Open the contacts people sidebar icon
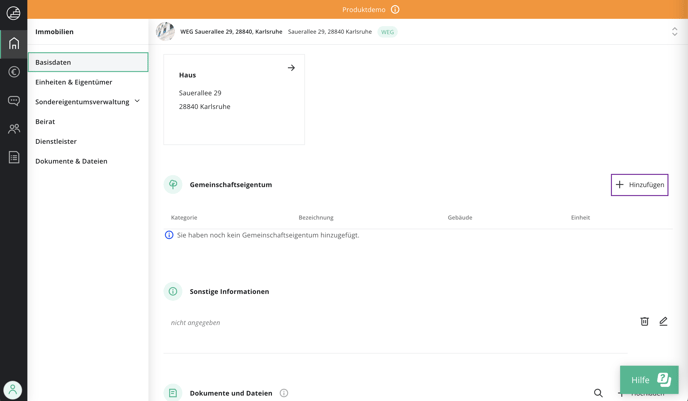The width and height of the screenshot is (688, 401). (x=14, y=129)
